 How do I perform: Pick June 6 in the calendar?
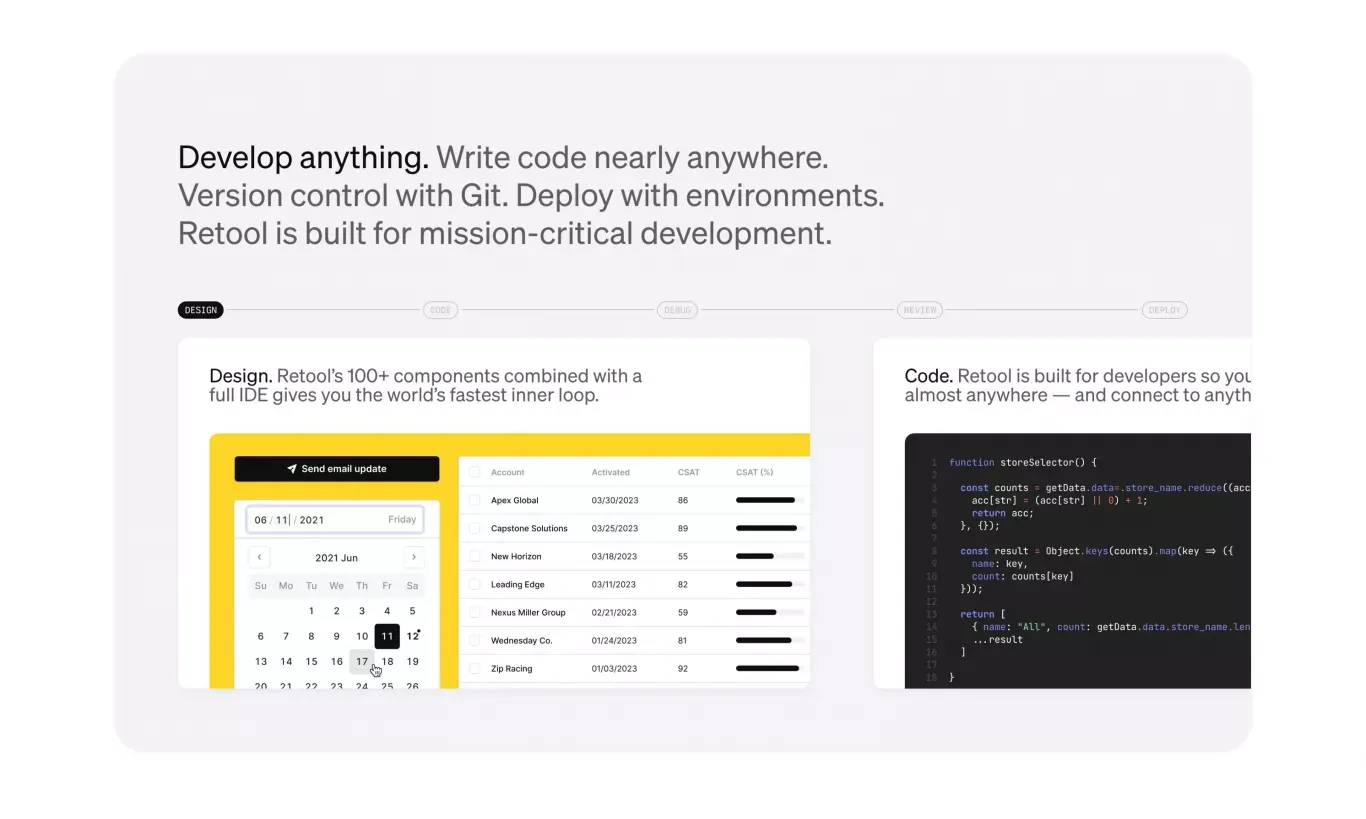click(x=261, y=636)
